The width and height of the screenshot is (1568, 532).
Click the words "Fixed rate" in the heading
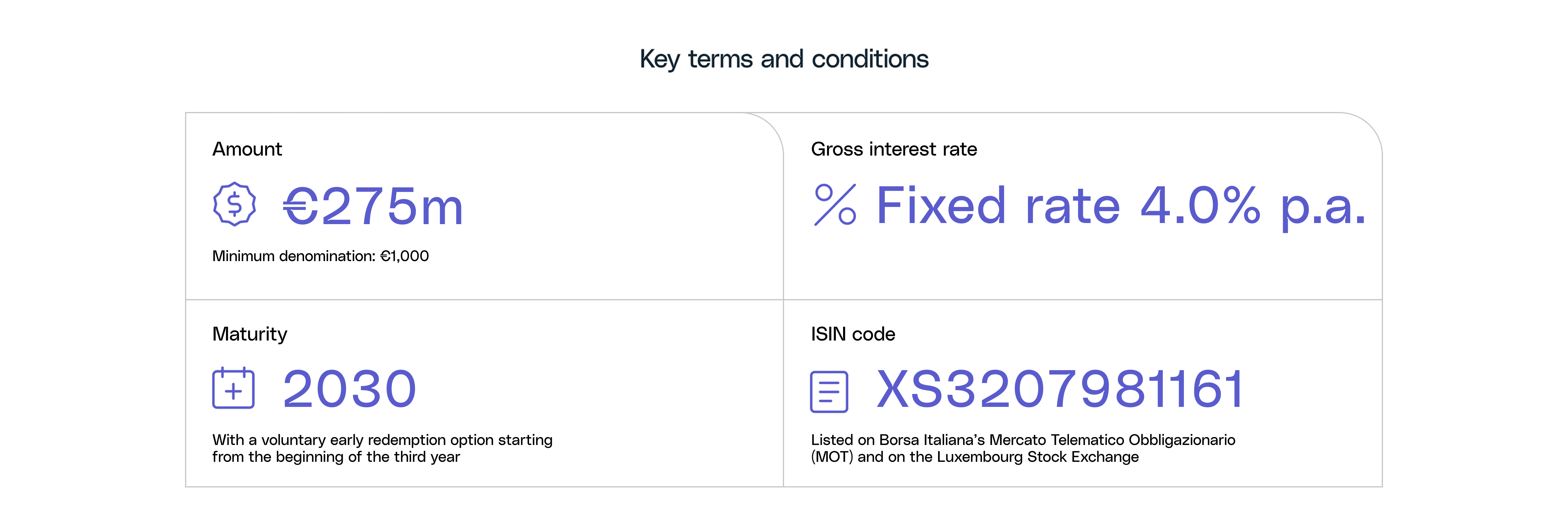[x=998, y=206]
